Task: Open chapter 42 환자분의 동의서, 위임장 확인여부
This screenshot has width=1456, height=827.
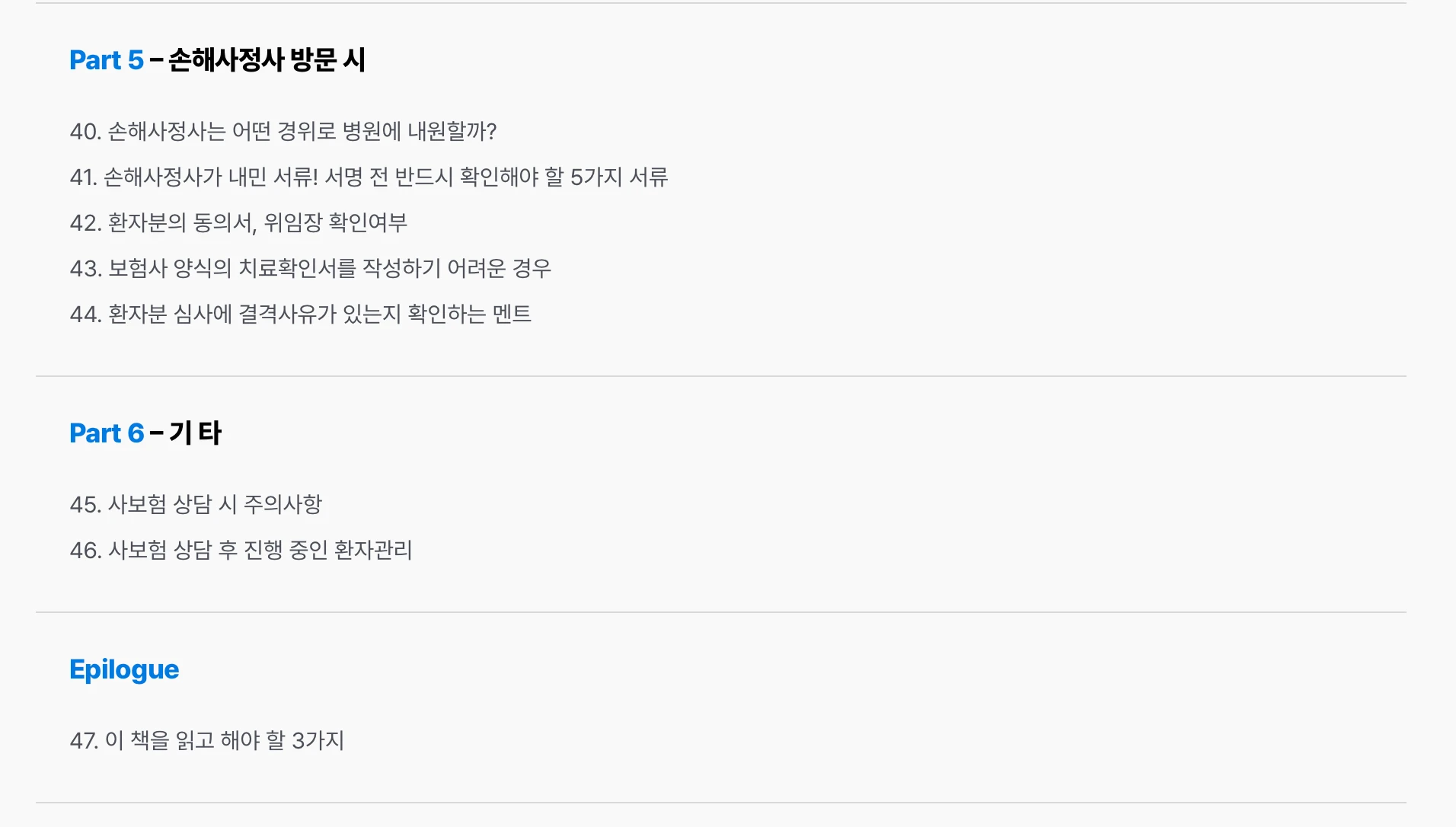Action: point(238,222)
